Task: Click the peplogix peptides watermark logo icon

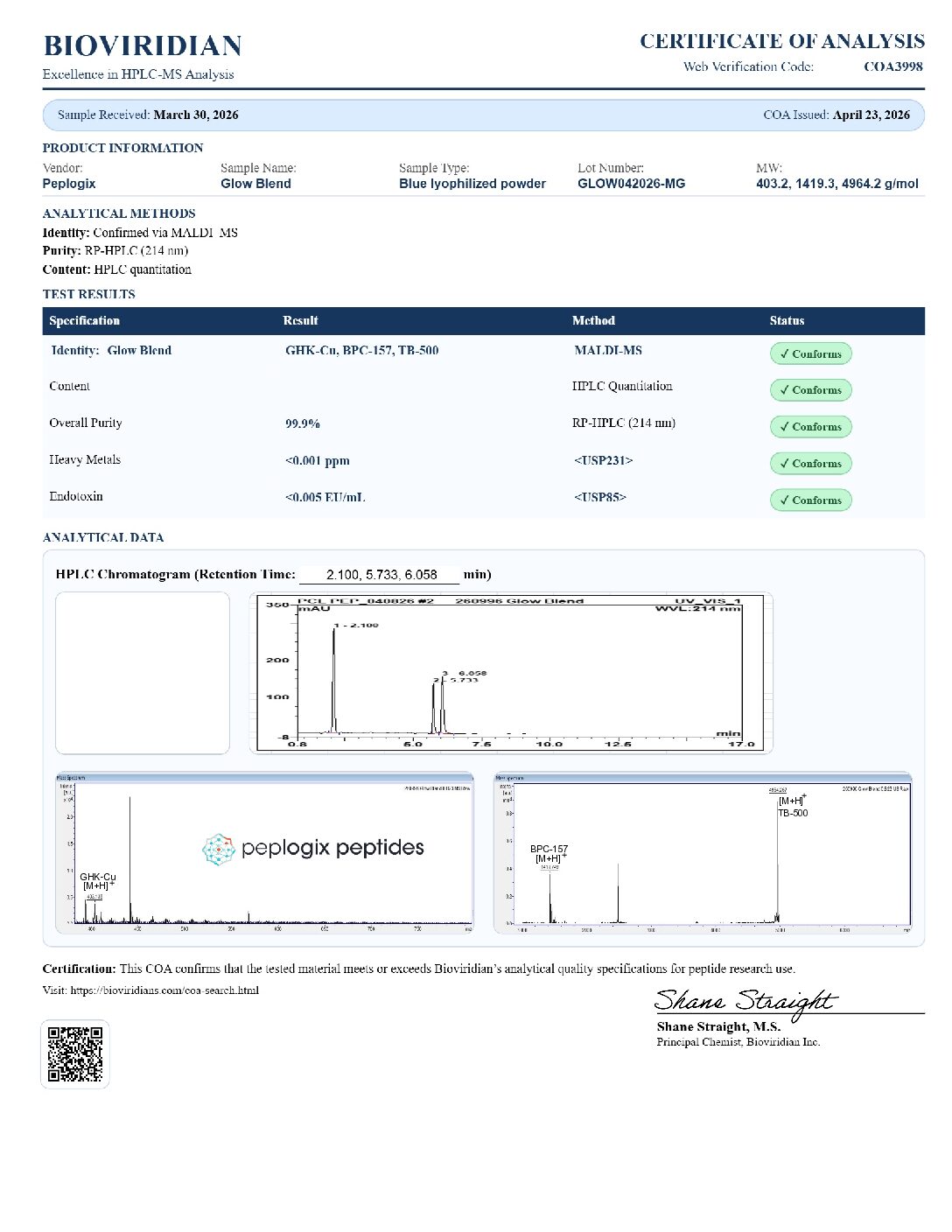Action: [219, 849]
